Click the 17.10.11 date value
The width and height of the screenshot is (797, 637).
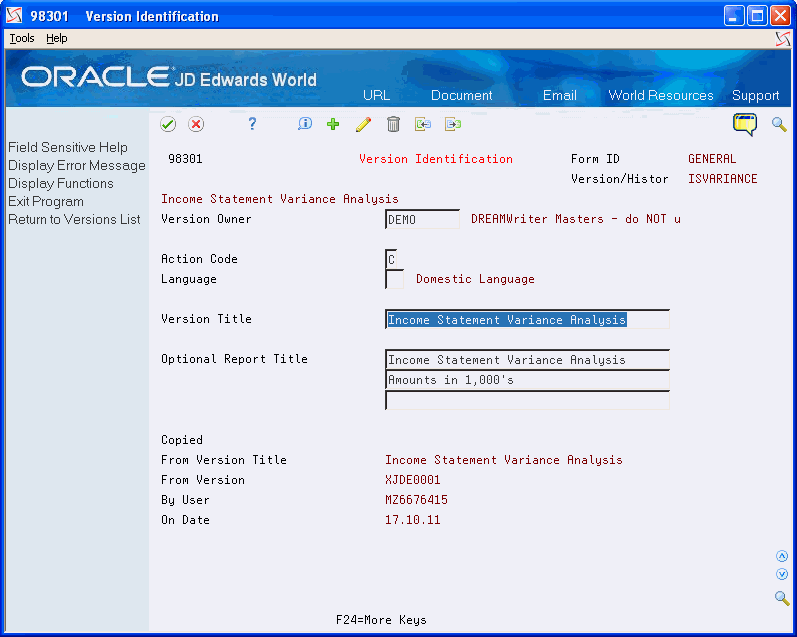coord(413,520)
